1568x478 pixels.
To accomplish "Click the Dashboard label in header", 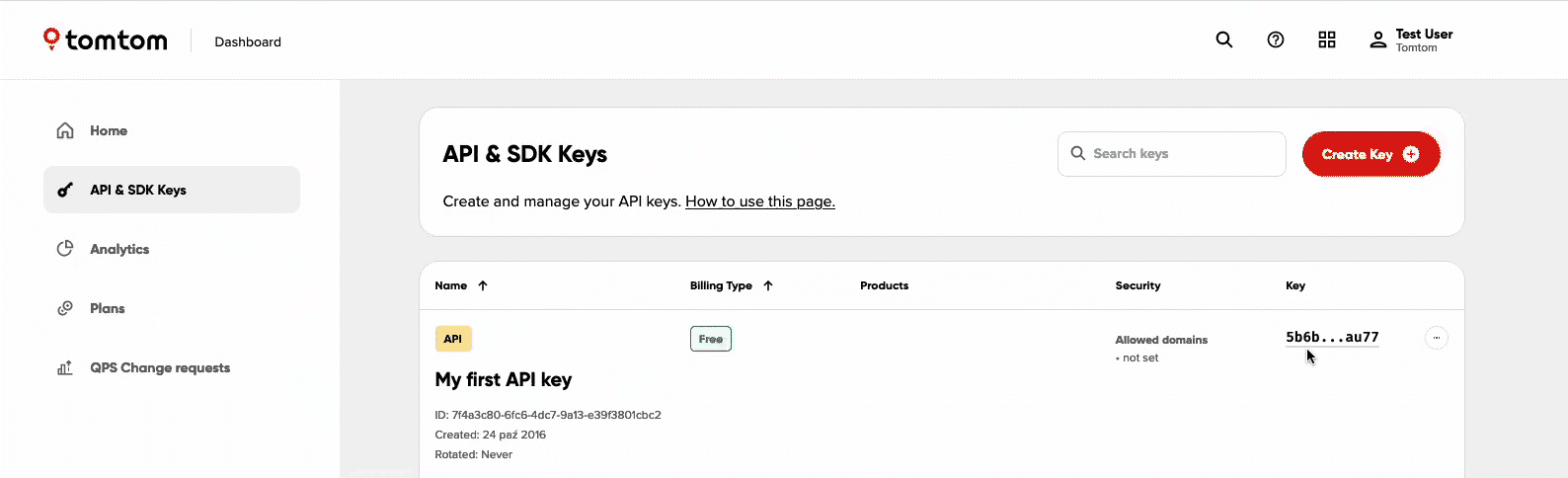I will (x=248, y=41).
